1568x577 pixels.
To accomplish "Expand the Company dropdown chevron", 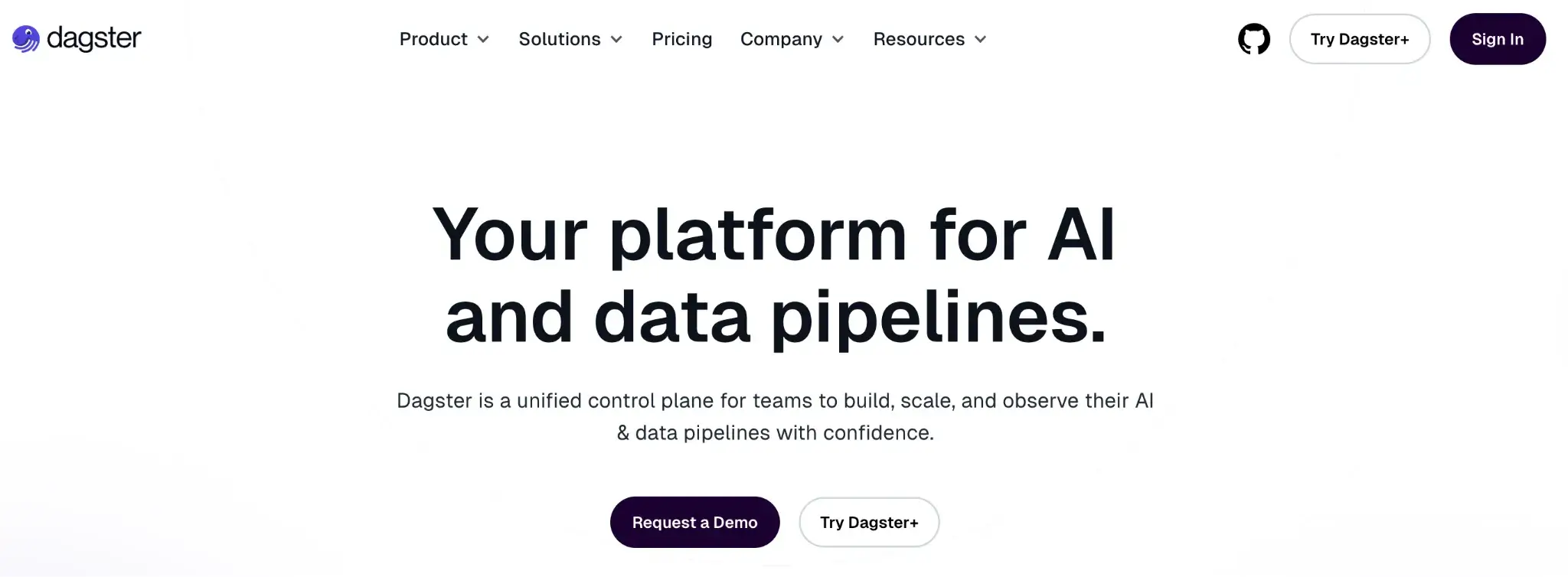I will click(x=838, y=40).
